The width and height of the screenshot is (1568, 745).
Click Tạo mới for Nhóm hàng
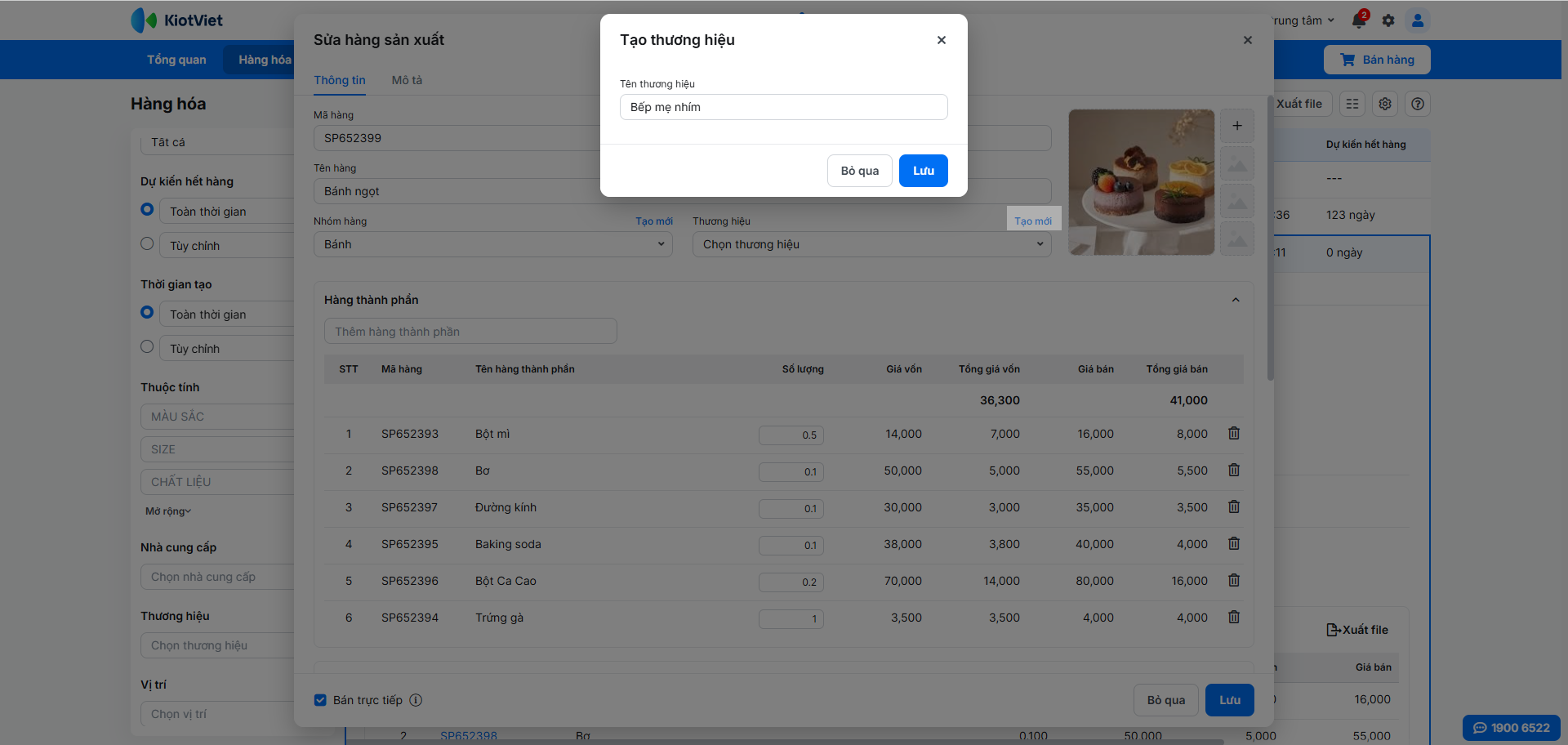tap(654, 221)
